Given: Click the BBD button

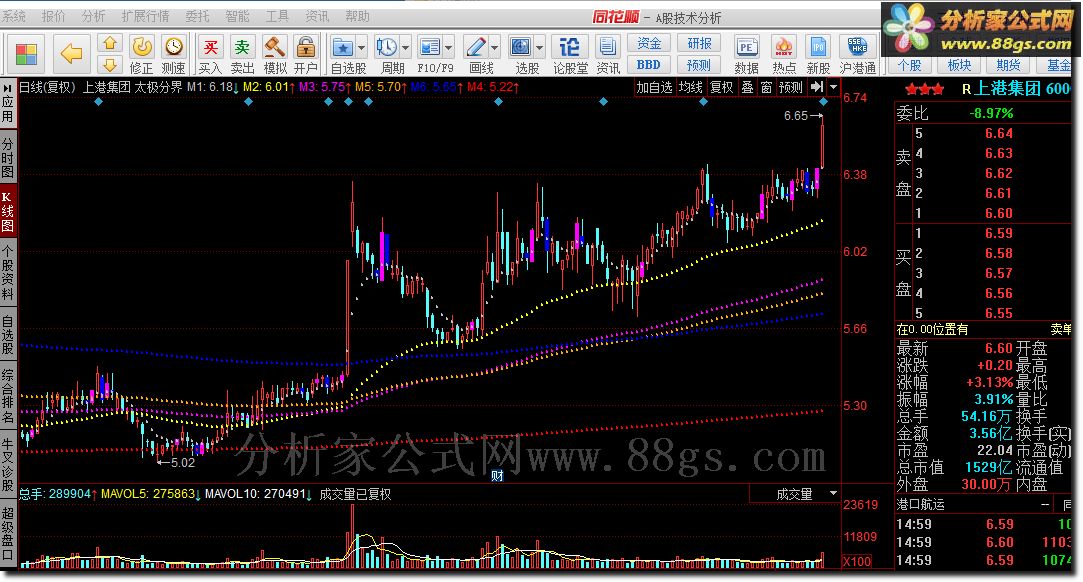Looking at the screenshot, I should click(x=649, y=65).
